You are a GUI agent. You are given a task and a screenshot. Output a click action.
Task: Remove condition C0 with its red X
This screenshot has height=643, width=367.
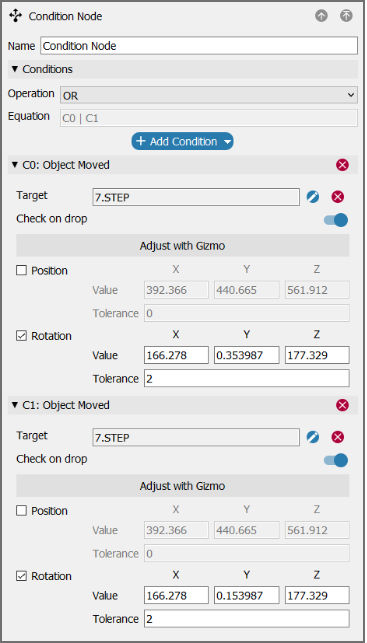[342, 165]
